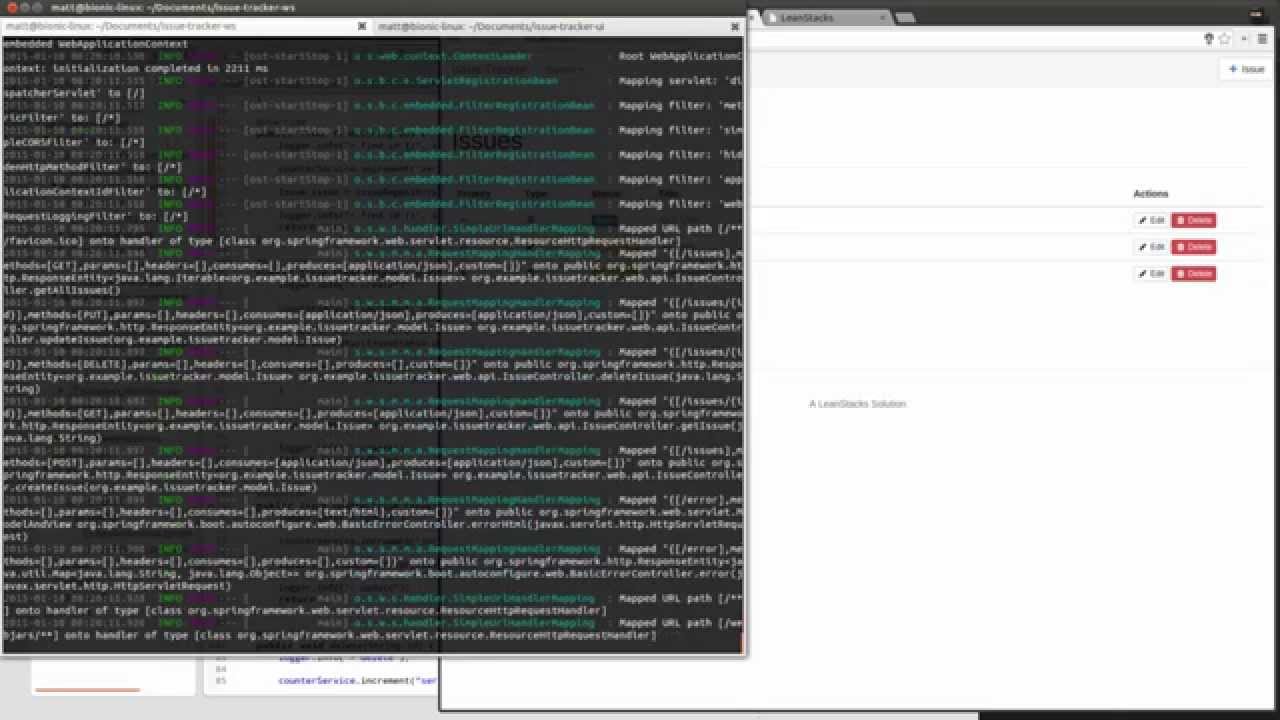This screenshot has height=720, width=1280.
Task: Open the small dropdown arrow beside the star
Action: (x=1244, y=39)
